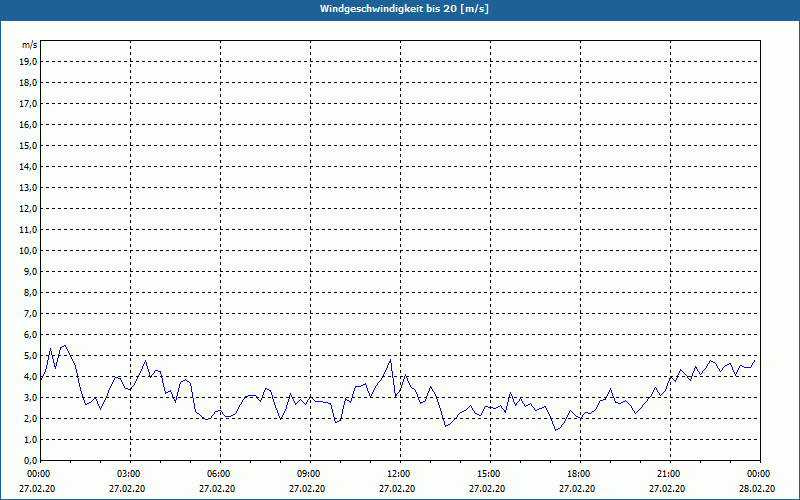Screen dimensions: 800x500
Task: Click the '18:00' time axis label
Action: (x=579, y=474)
